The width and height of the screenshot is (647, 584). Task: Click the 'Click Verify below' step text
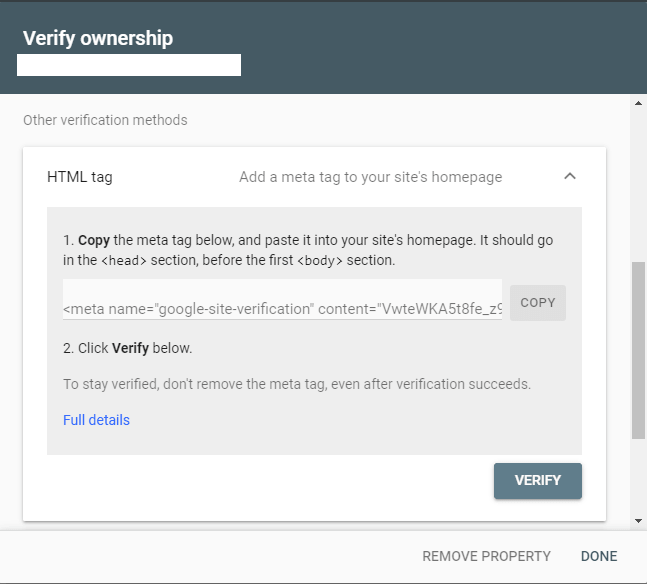pos(128,348)
